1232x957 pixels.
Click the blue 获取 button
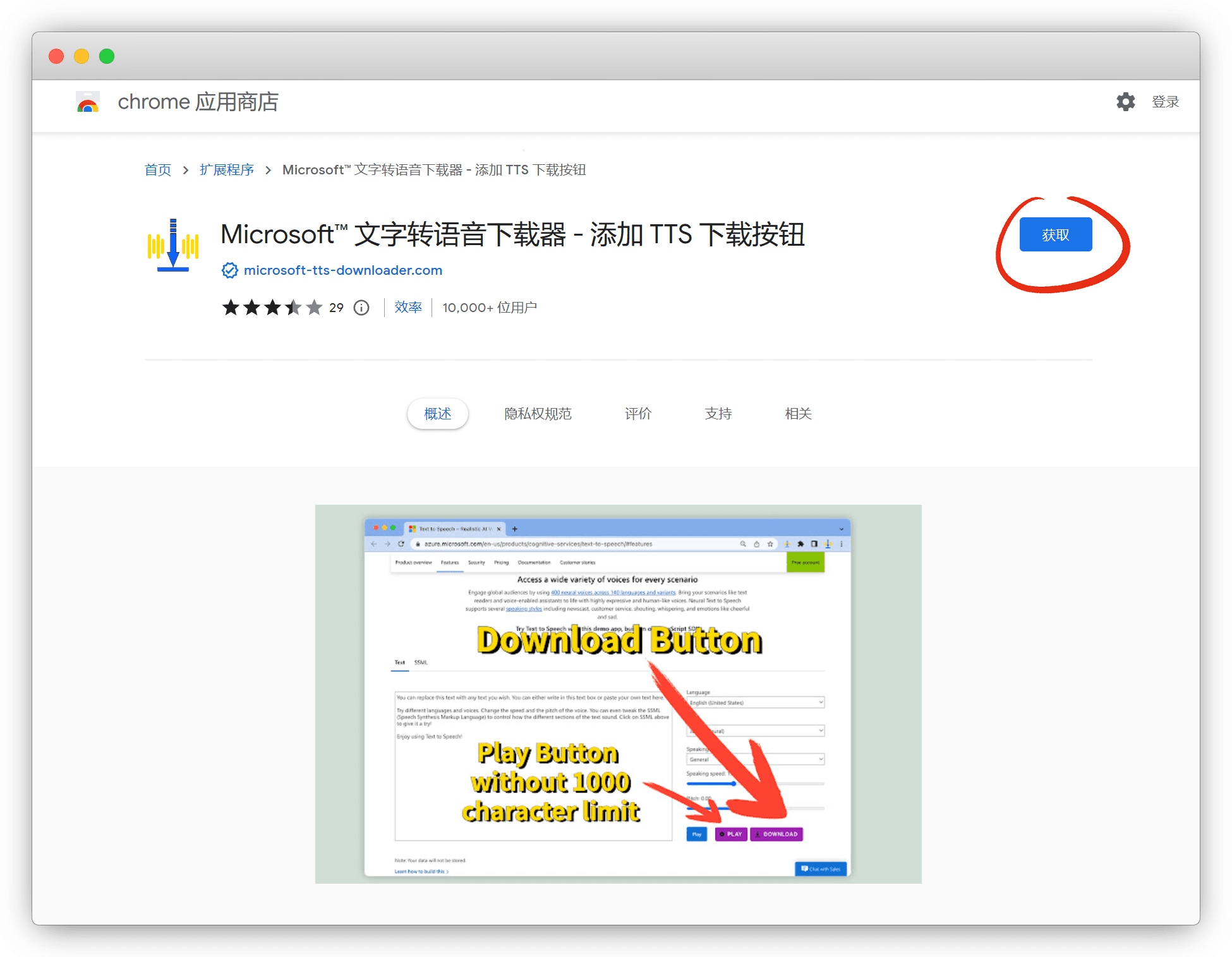pyautogui.click(x=1055, y=235)
